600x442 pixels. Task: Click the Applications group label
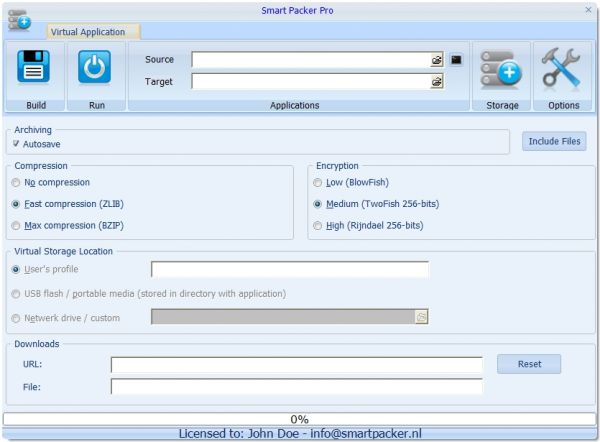(294, 105)
